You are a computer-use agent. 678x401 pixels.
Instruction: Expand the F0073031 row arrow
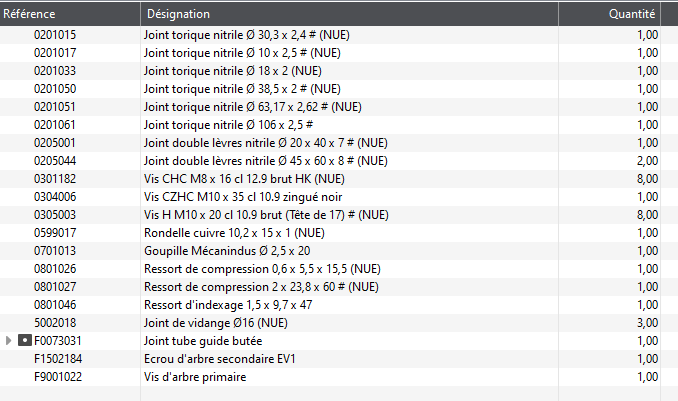[8, 341]
